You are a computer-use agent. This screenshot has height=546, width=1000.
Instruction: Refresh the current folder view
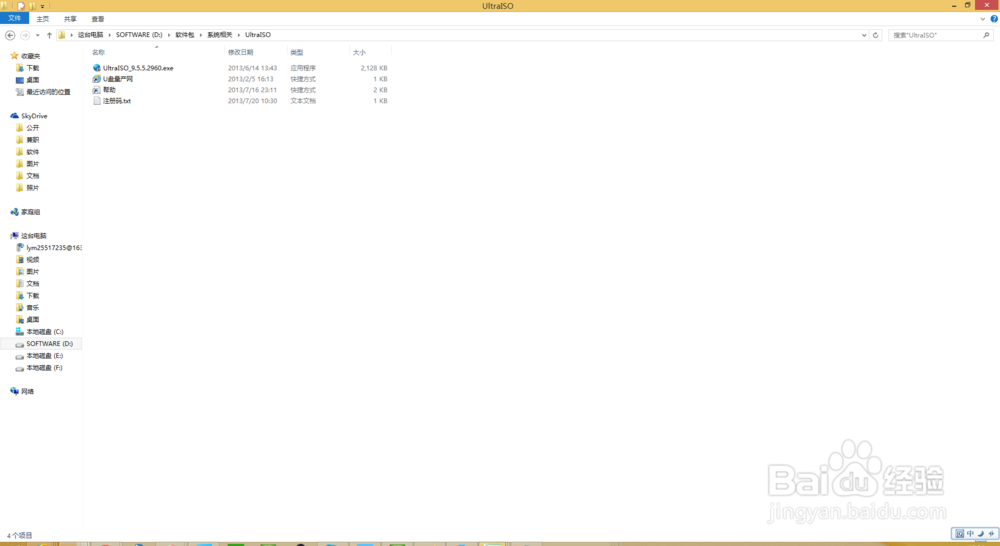point(876,35)
